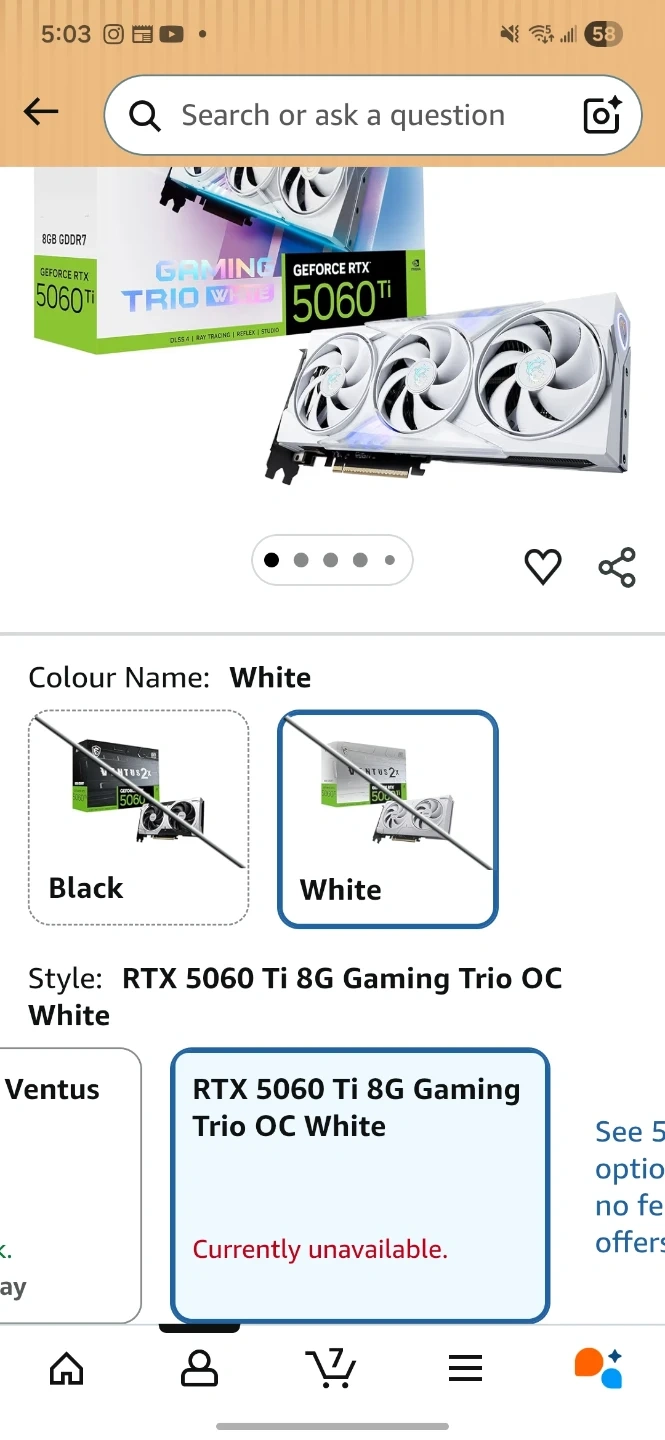The width and height of the screenshot is (665, 1440).
Task: Tap the back arrow icon
Action: click(41, 112)
